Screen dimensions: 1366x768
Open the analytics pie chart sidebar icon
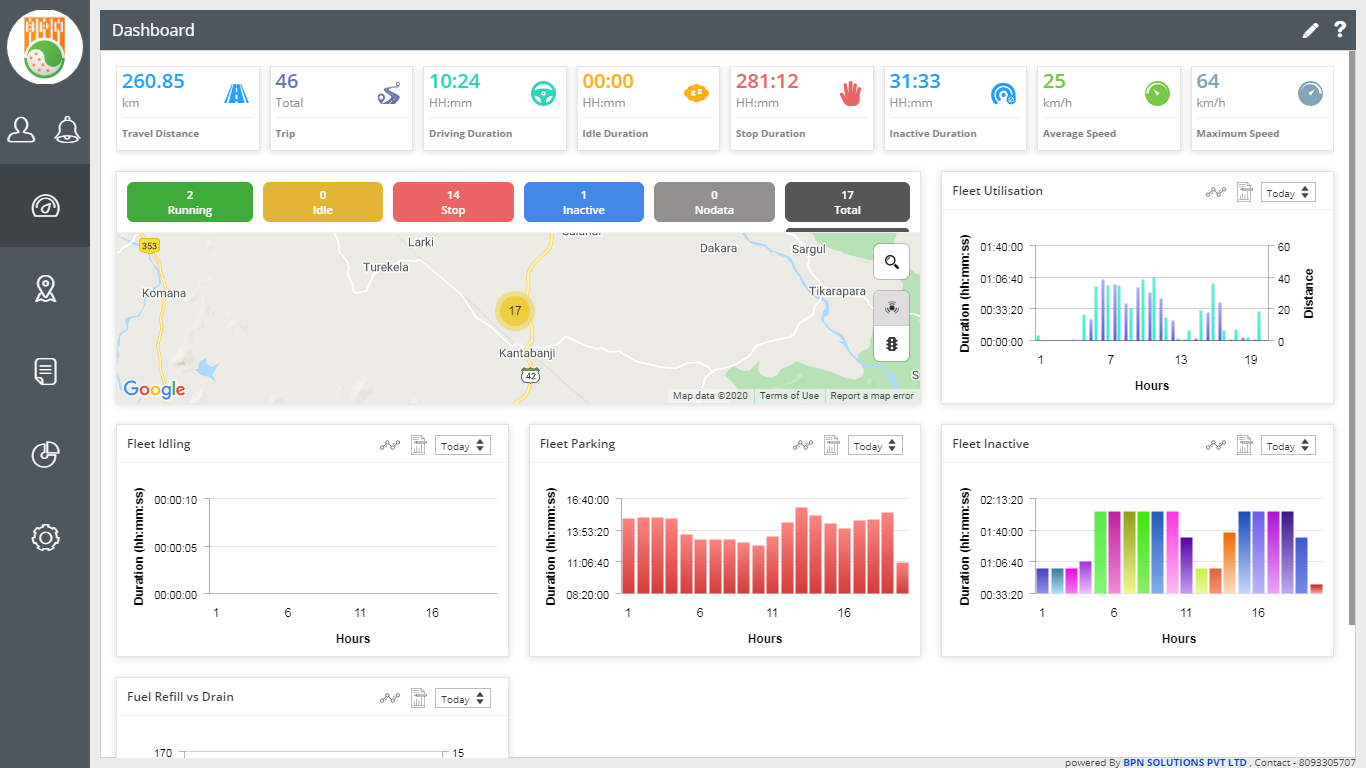(45, 454)
